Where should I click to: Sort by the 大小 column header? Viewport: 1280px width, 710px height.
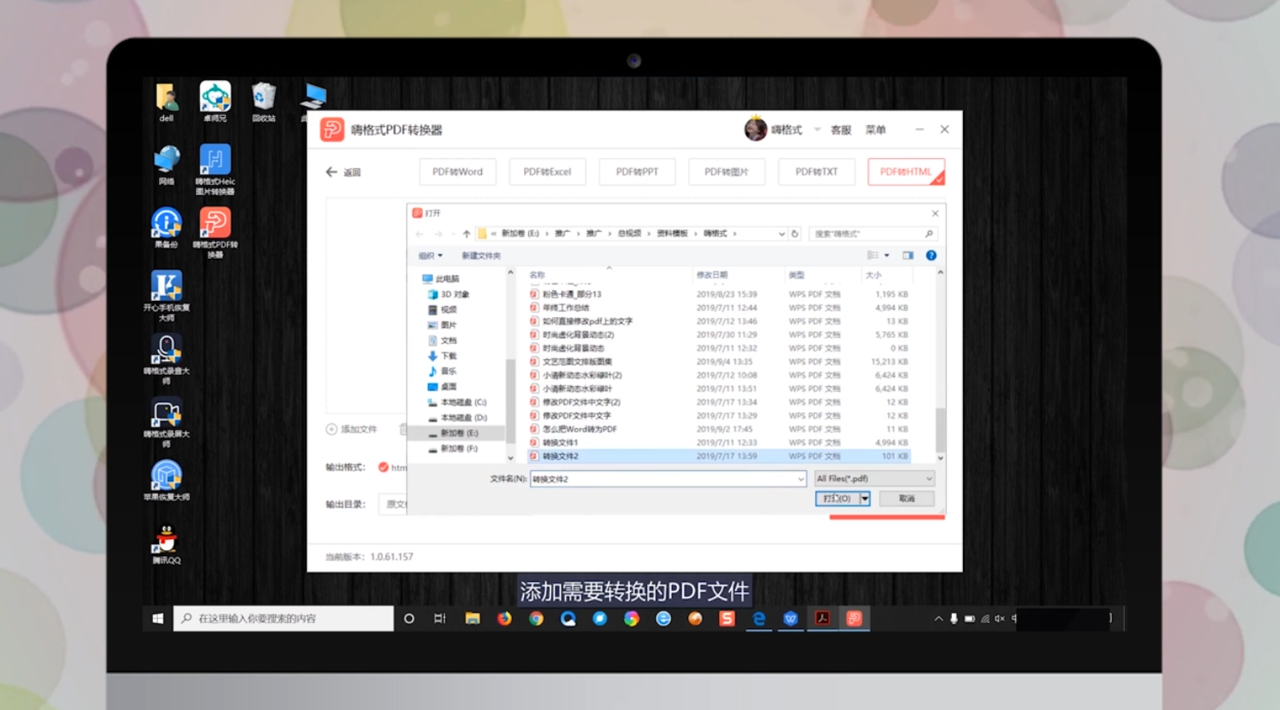[874, 274]
